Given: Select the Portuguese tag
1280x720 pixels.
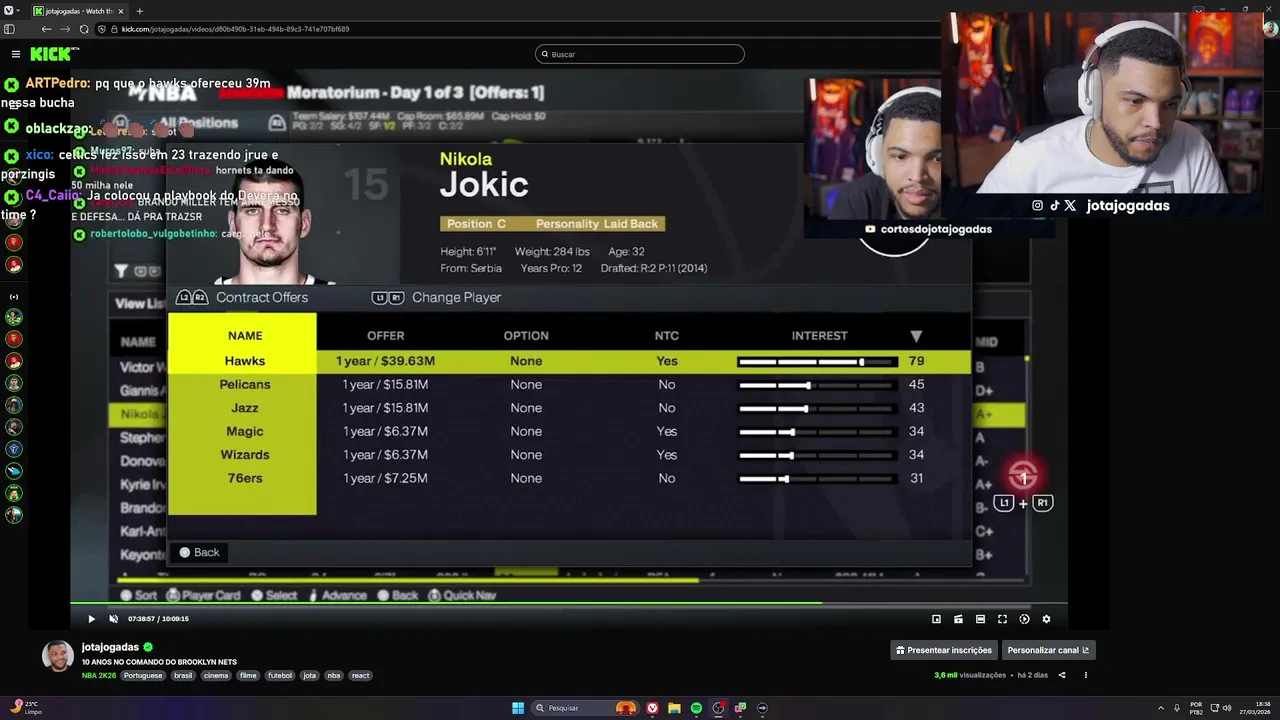Looking at the screenshot, I should pos(143,675).
